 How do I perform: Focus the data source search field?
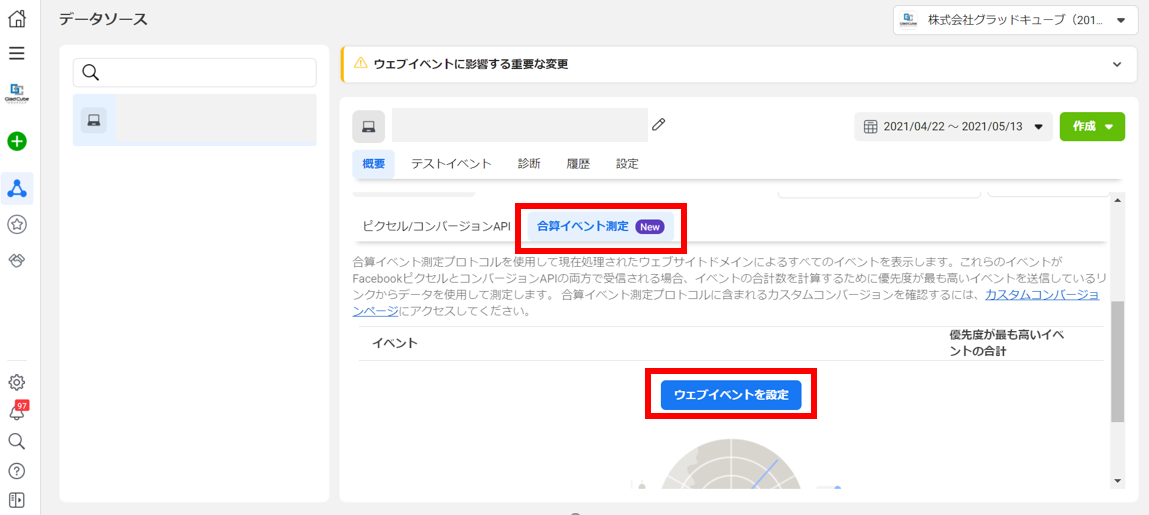(x=194, y=73)
